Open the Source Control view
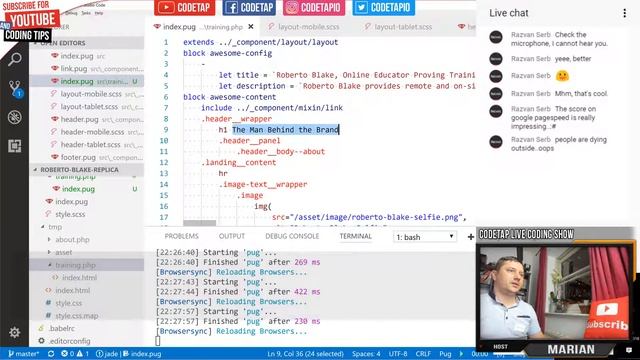 pyautogui.click(x=15, y=88)
